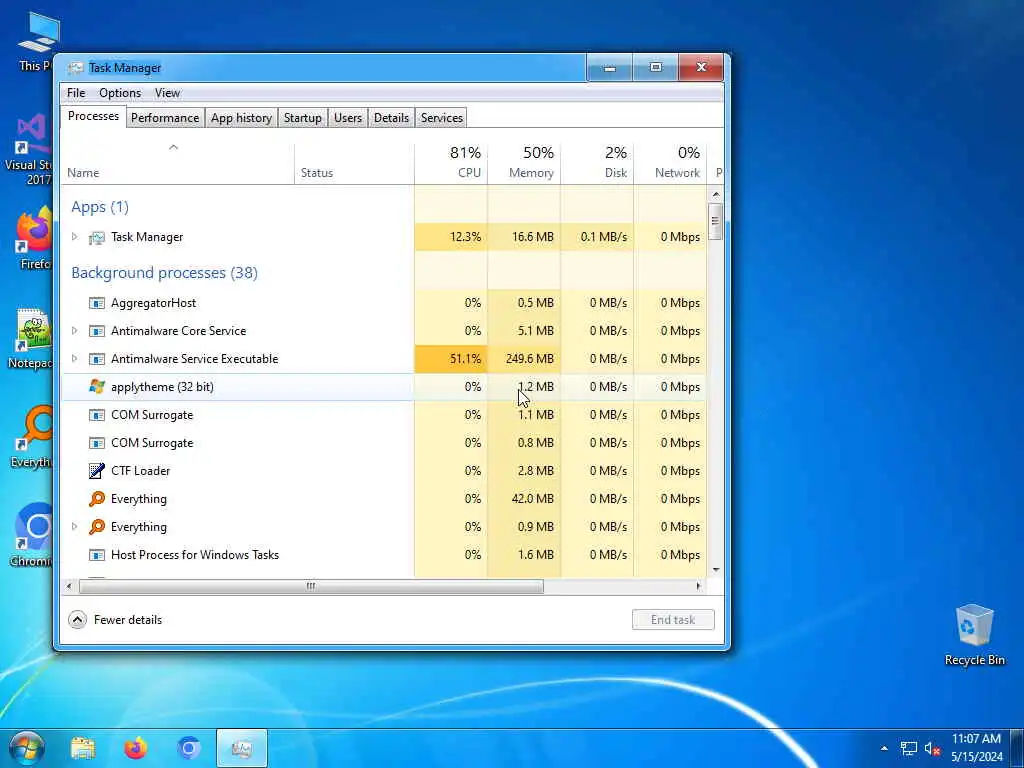Screen dimensions: 1024x768
Task: Click the Antimalware Core Service icon
Action: 97,331
